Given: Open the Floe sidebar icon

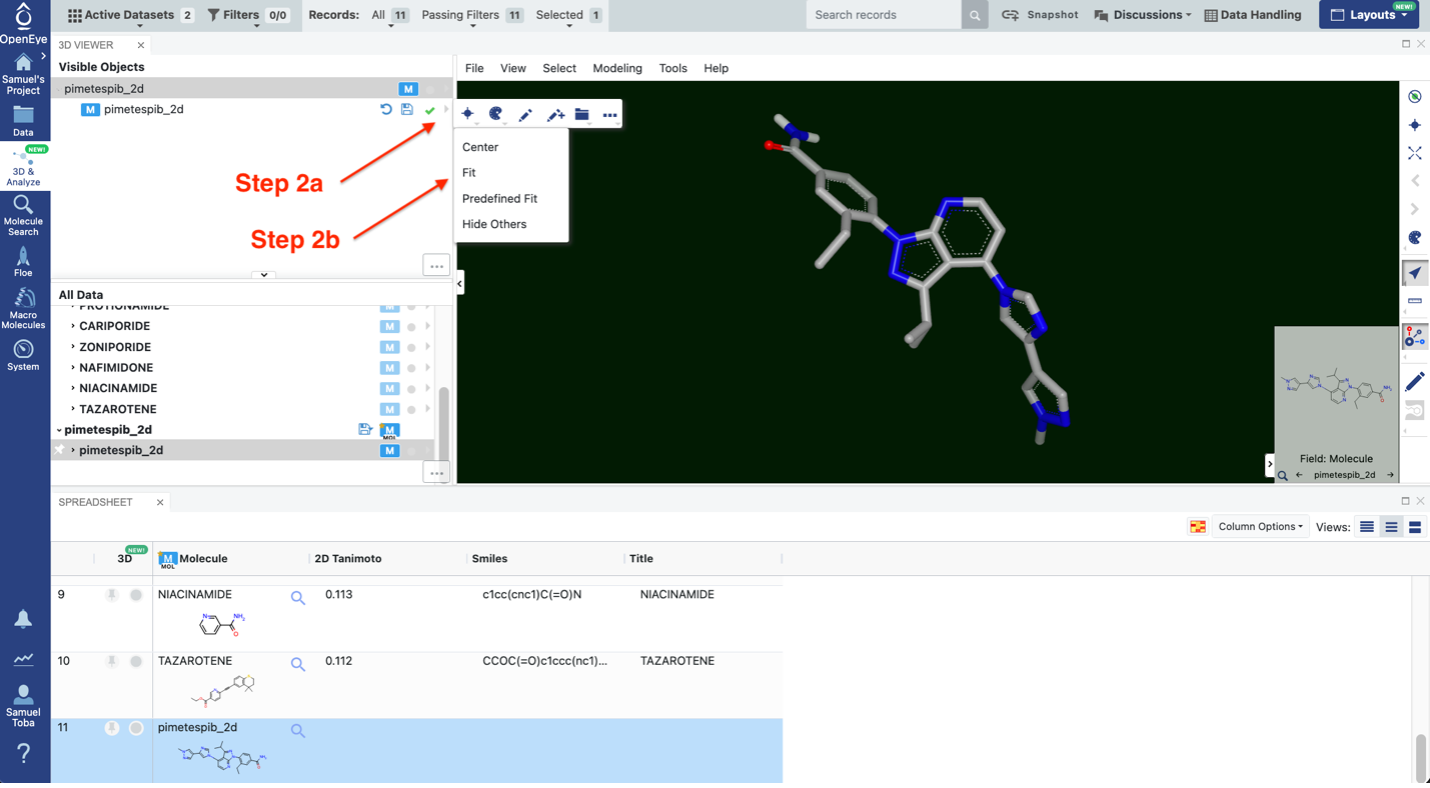Looking at the screenshot, I should (23, 262).
